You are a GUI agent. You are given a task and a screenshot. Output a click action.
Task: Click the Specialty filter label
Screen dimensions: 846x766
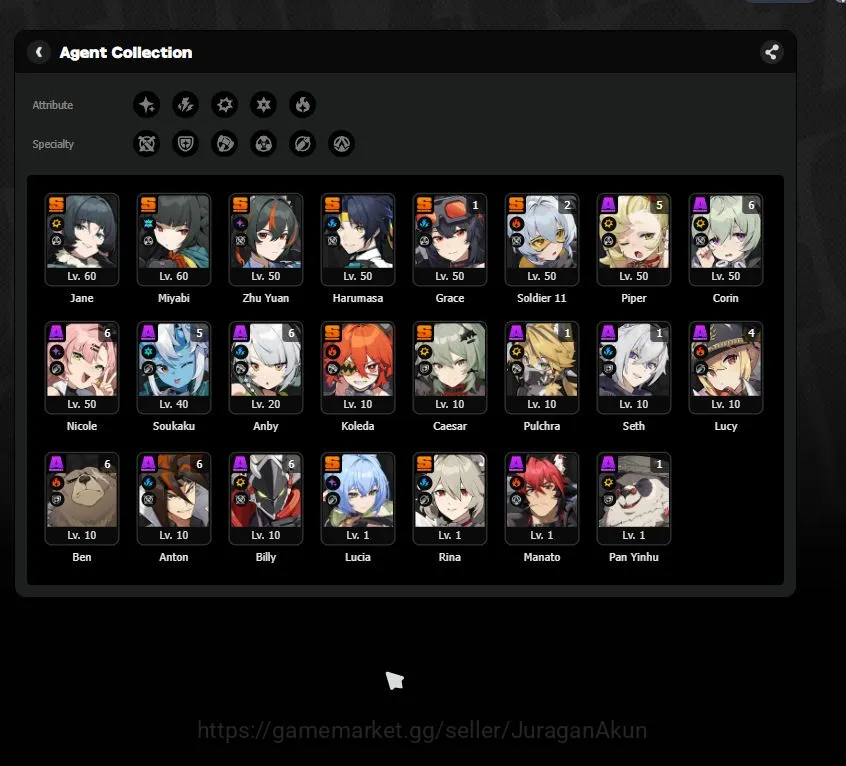click(53, 144)
